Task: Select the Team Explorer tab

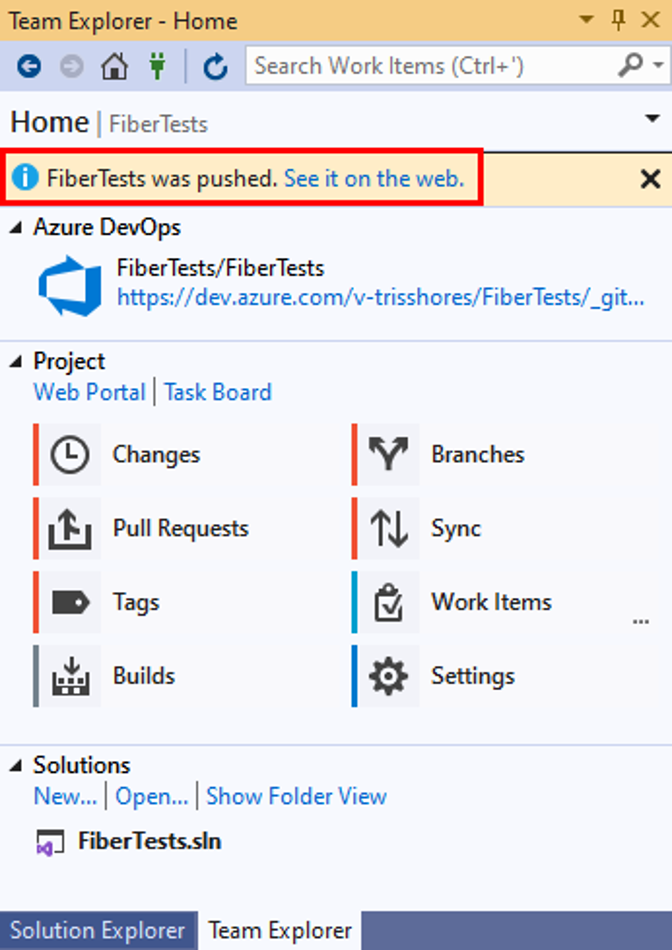Action: (280, 931)
